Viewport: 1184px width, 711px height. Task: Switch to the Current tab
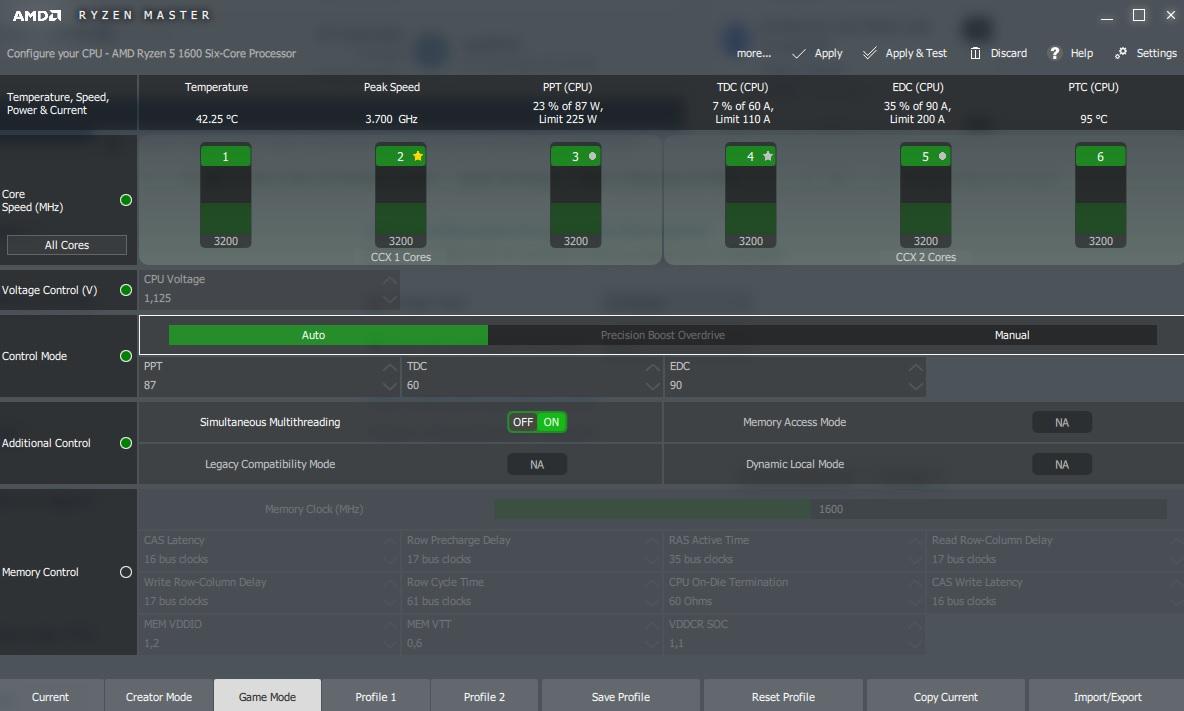point(51,697)
